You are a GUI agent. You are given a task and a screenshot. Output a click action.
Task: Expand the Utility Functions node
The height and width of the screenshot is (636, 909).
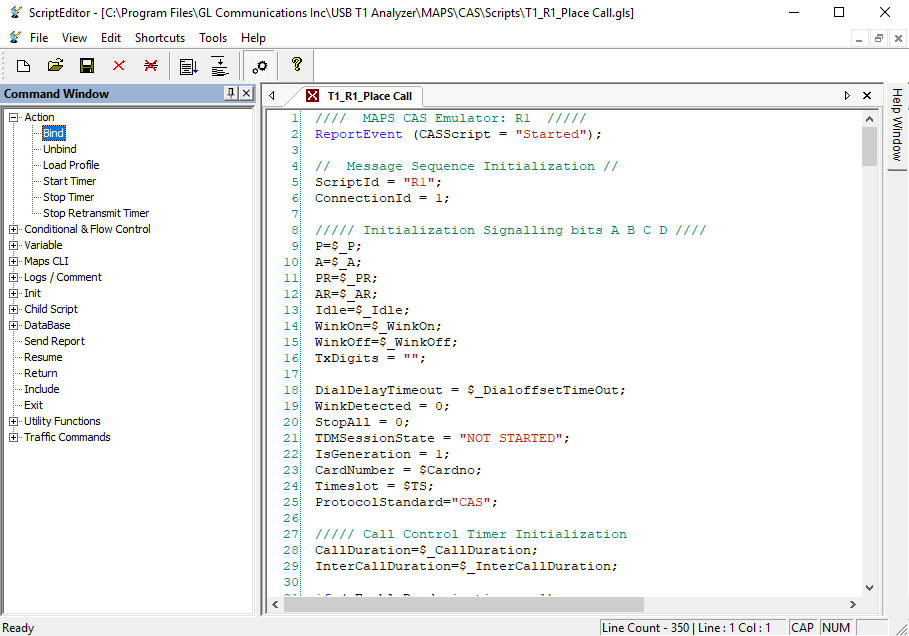(x=14, y=421)
